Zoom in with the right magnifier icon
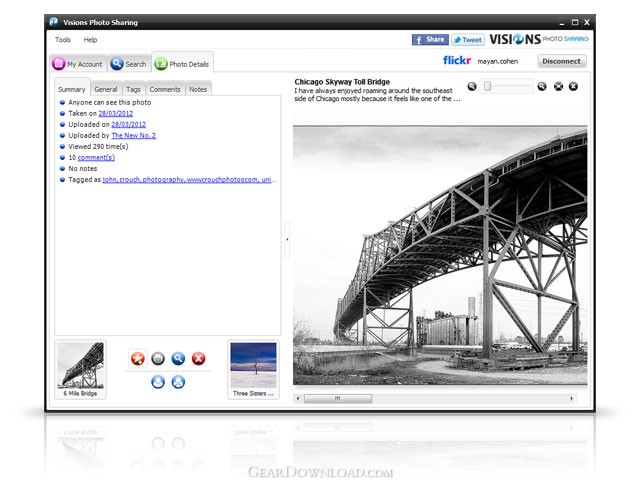Viewport: 640px width, 480px height. point(542,86)
